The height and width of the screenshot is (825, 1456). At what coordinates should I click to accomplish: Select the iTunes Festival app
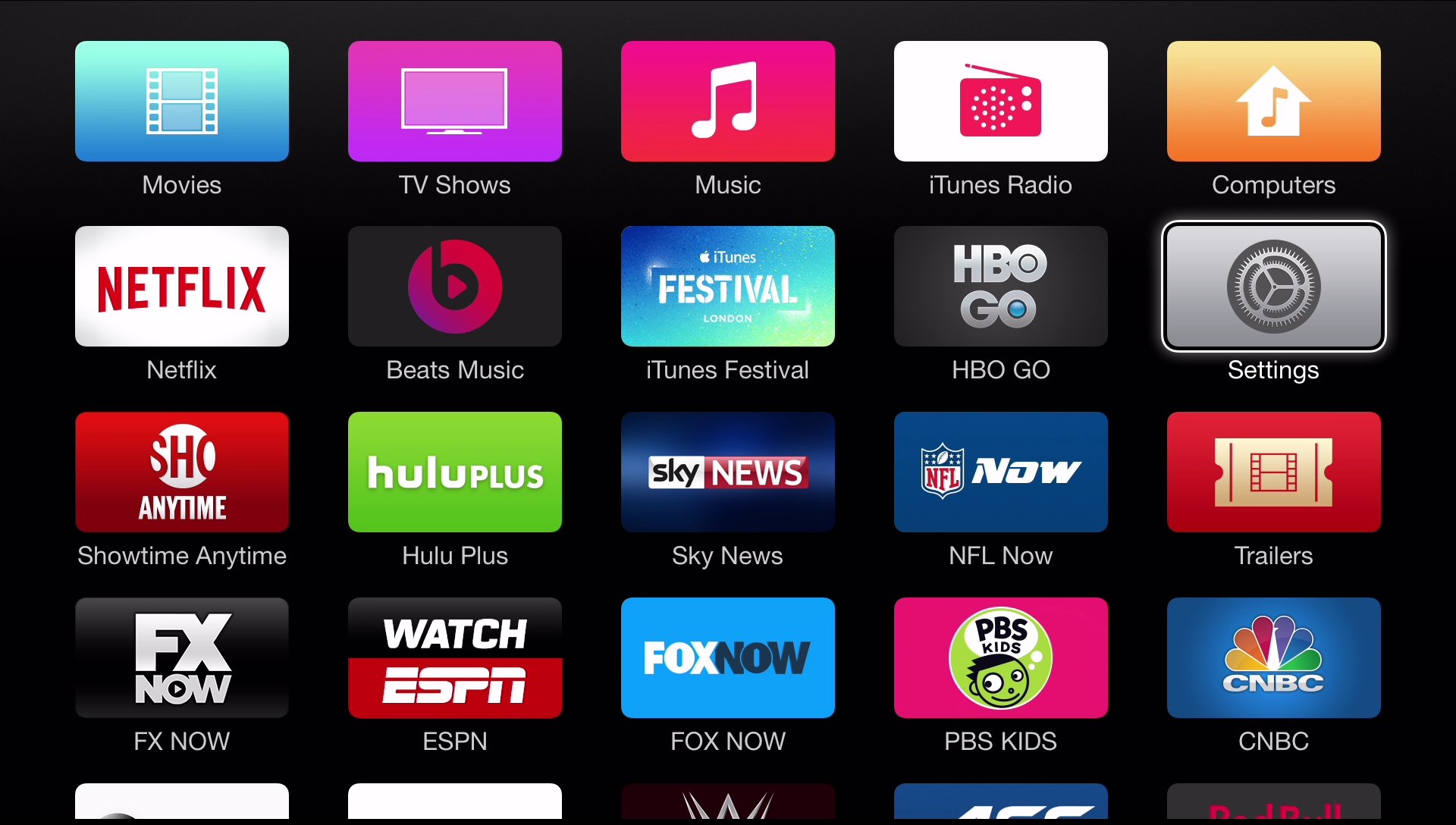[727, 287]
